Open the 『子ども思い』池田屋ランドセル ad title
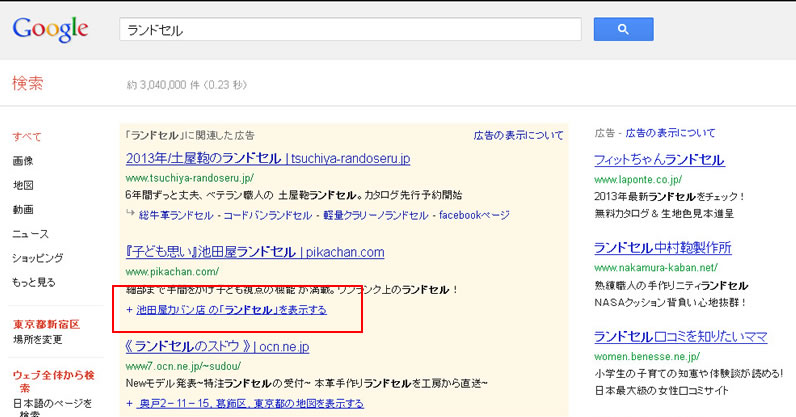The image size is (796, 417). tap(255, 252)
